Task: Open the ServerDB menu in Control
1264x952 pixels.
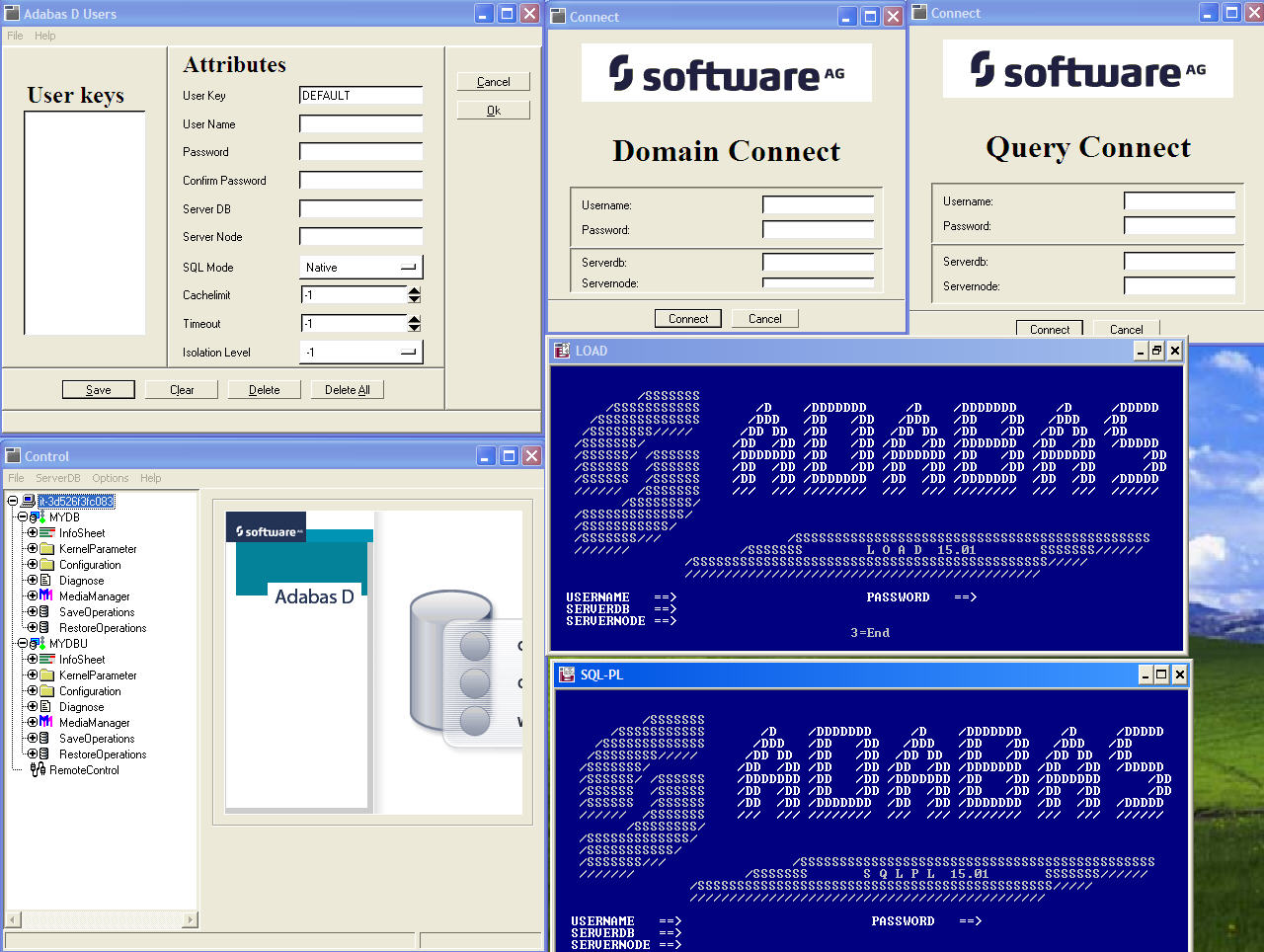Action: point(58,478)
